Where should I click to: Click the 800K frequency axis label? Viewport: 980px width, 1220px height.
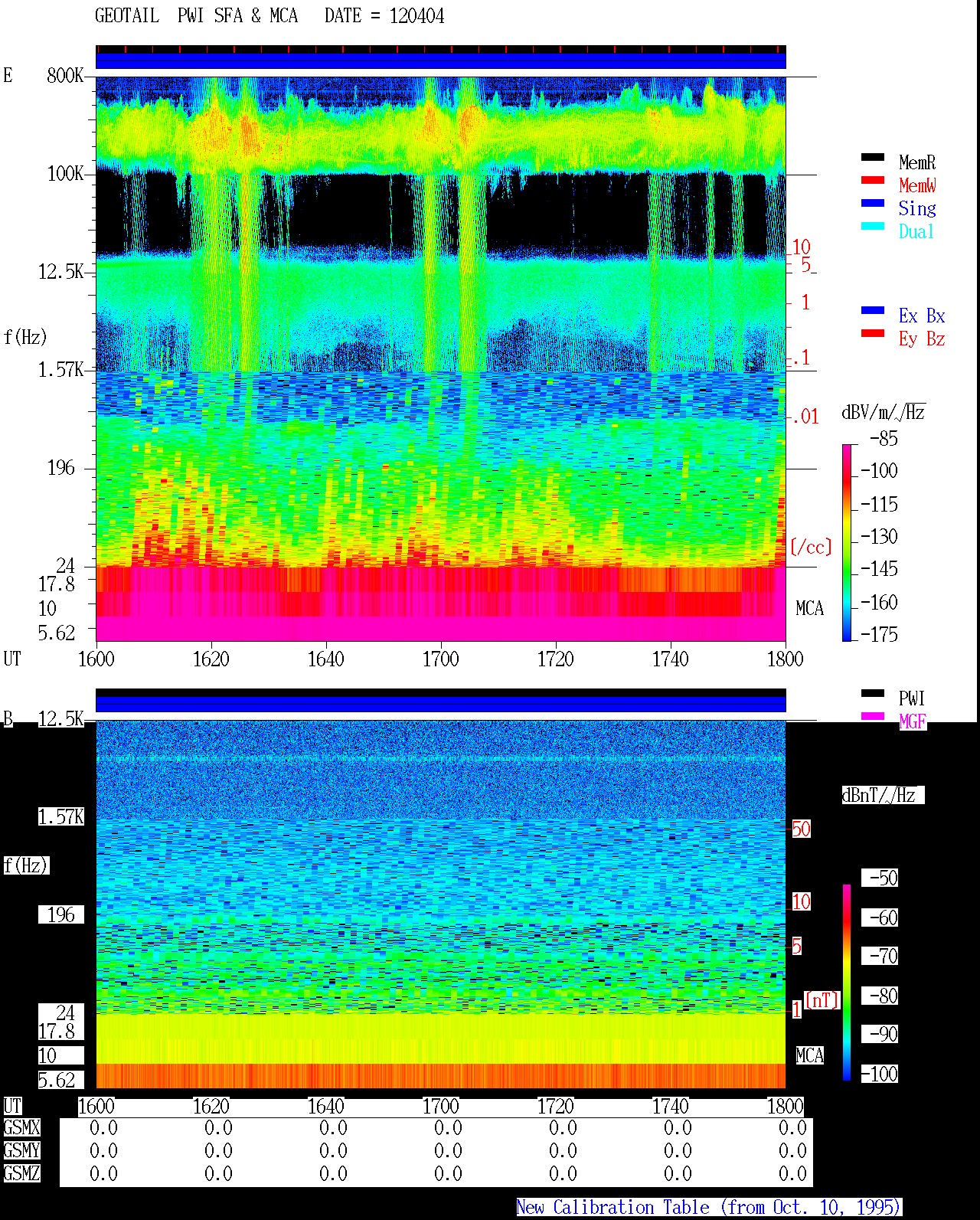65,76
